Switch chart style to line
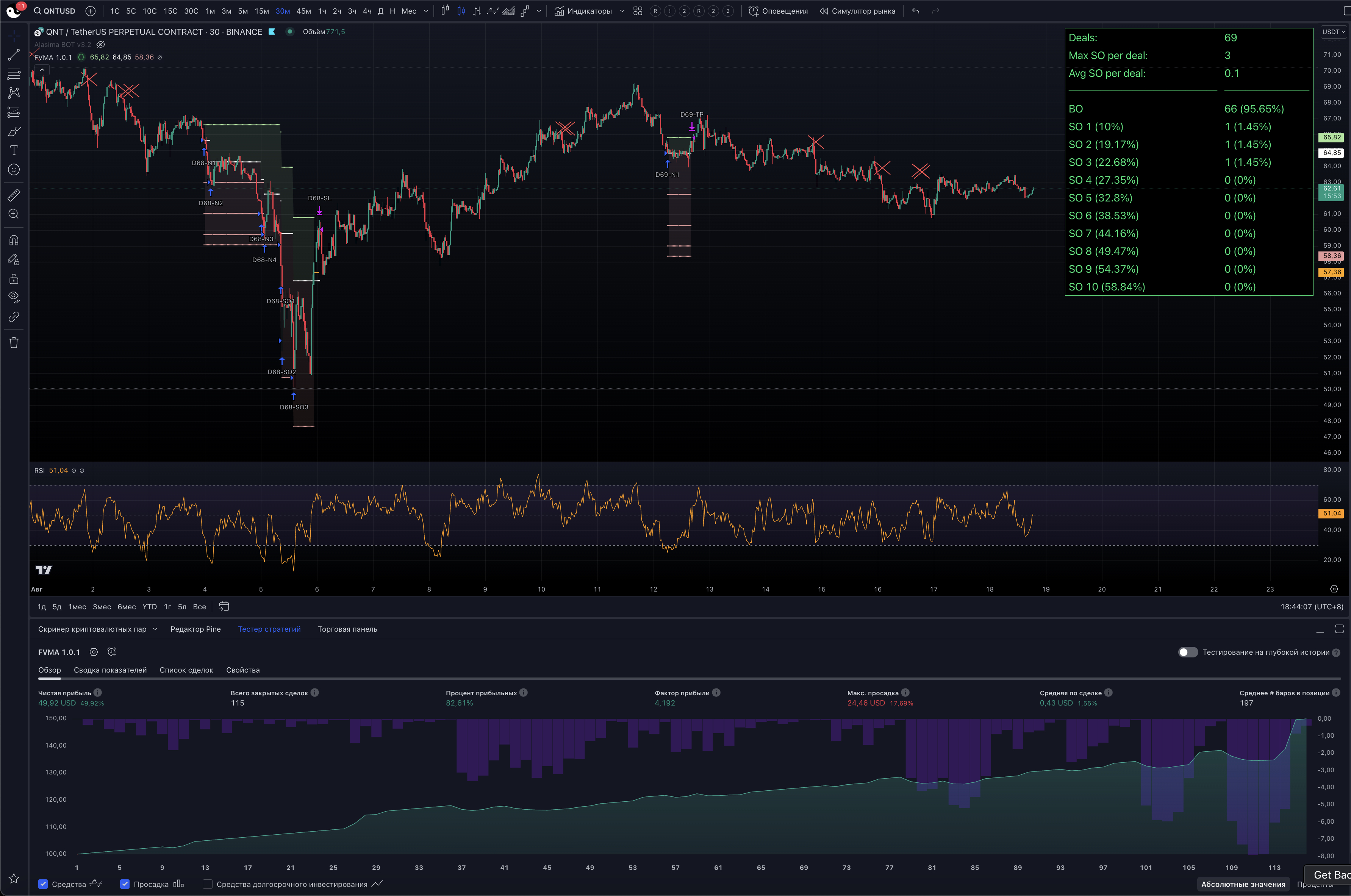Viewport: 1351px width, 896px height. tap(493, 11)
